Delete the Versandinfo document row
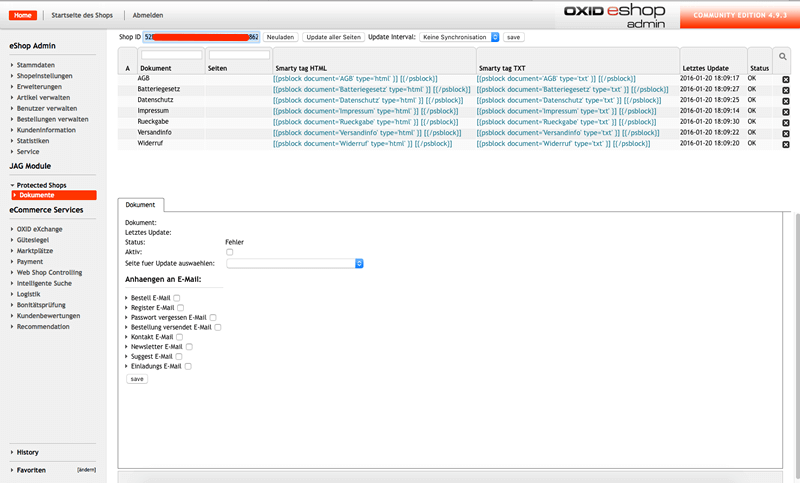The width and height of the screenshot is (800, 483). [x=786, y=134]
